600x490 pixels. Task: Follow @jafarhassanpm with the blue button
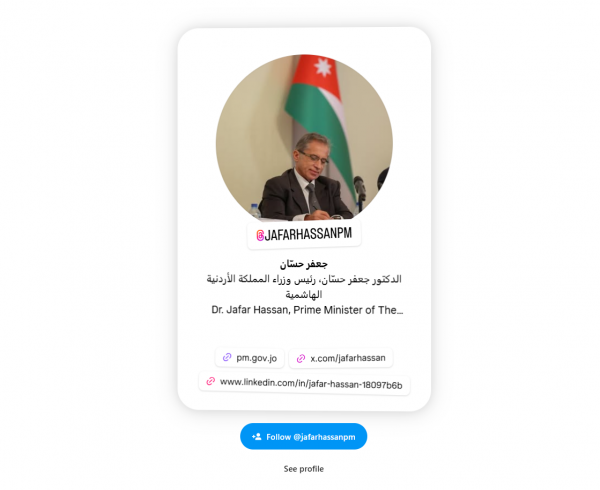[303, 436]
